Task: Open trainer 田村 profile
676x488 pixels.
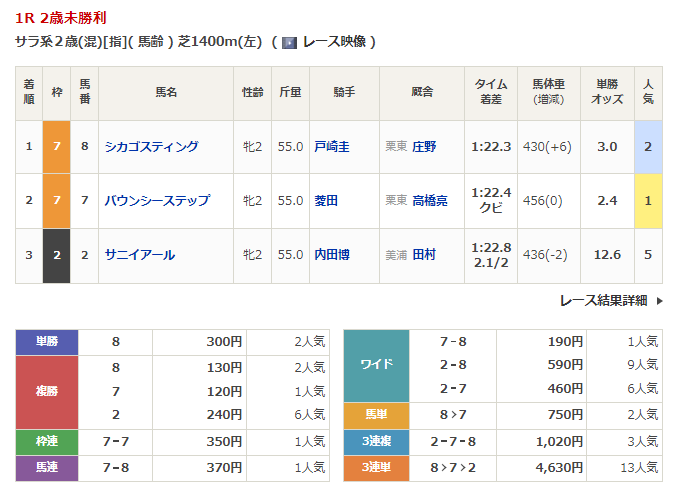Action: (x=424, y=254)
